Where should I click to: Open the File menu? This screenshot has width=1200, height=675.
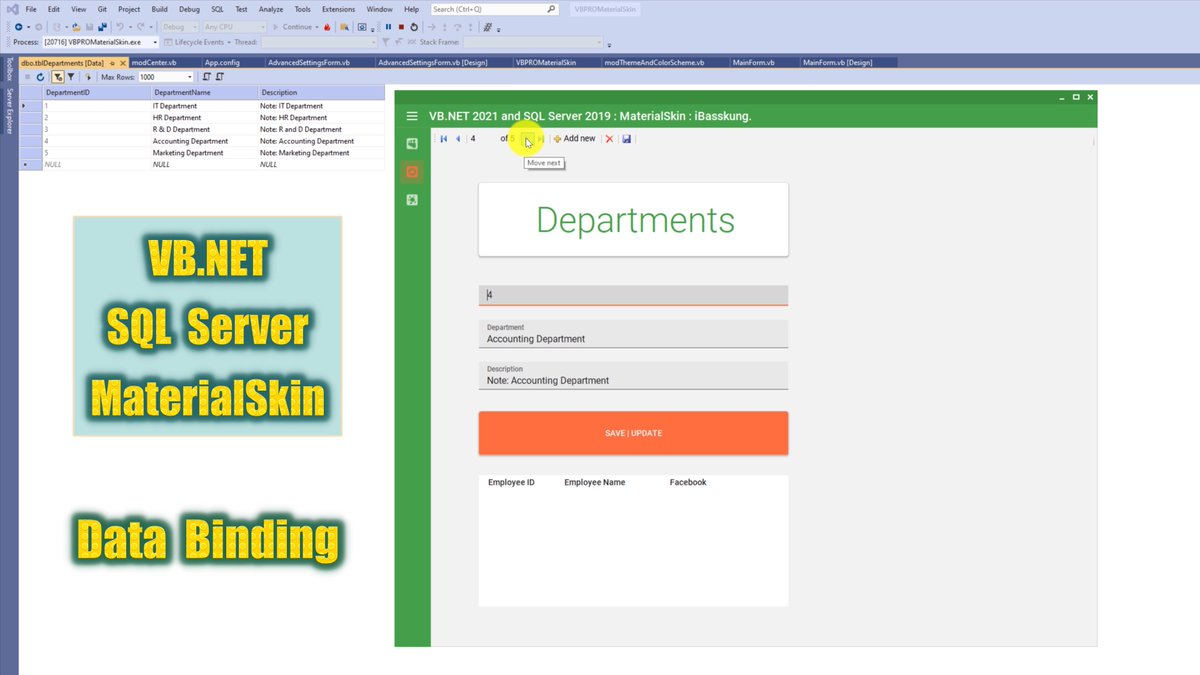click(x=31, y=9)
